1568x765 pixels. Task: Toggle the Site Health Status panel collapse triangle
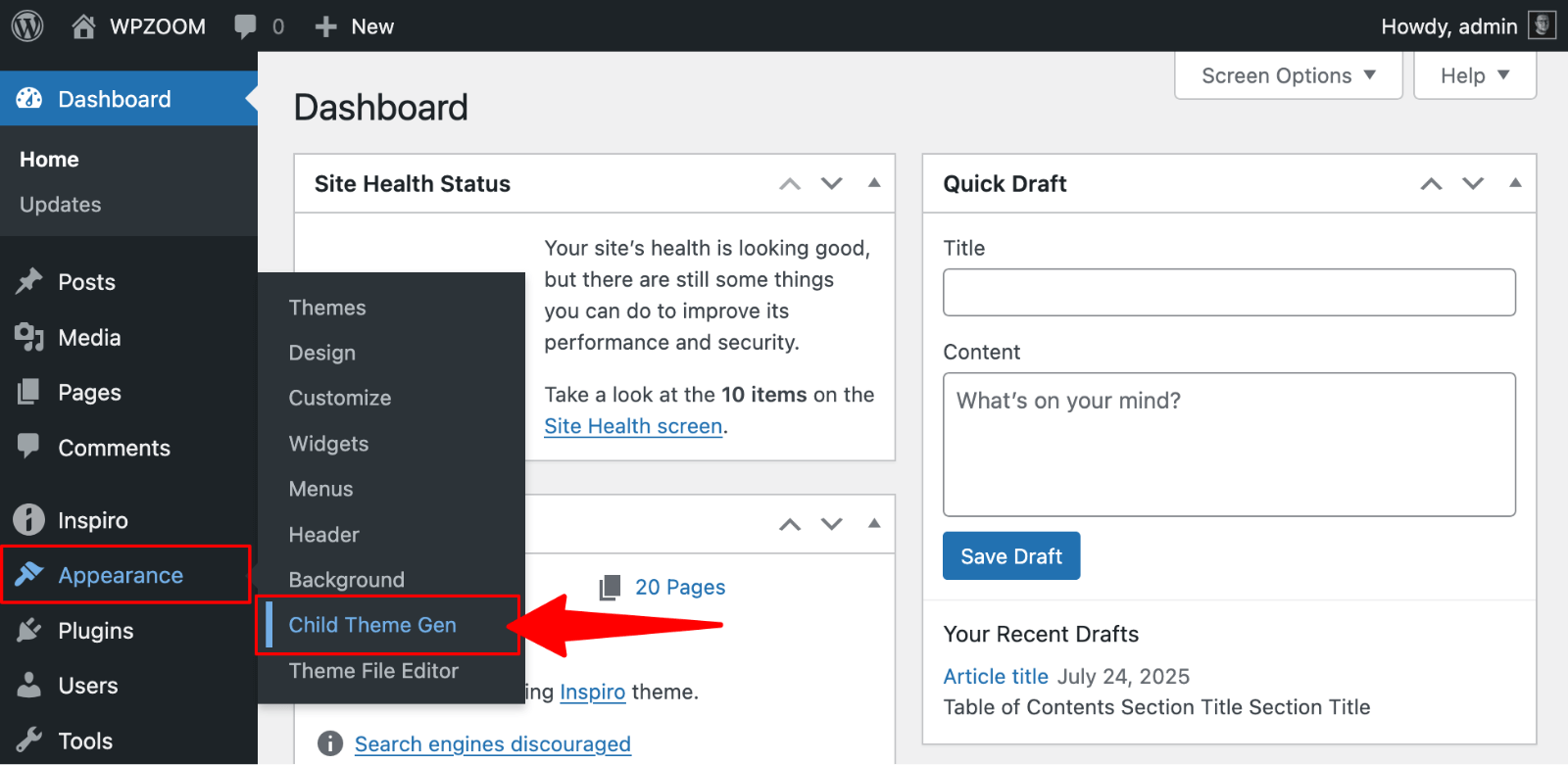(874, 183)
